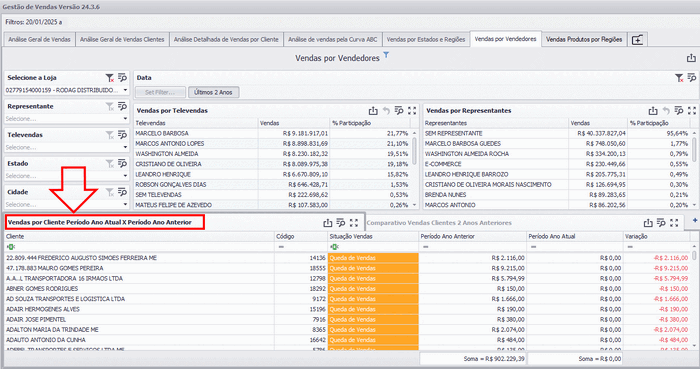Export the Vendas por Representantes grid
Screen dimensions: 700x369
tap(653, 111)
